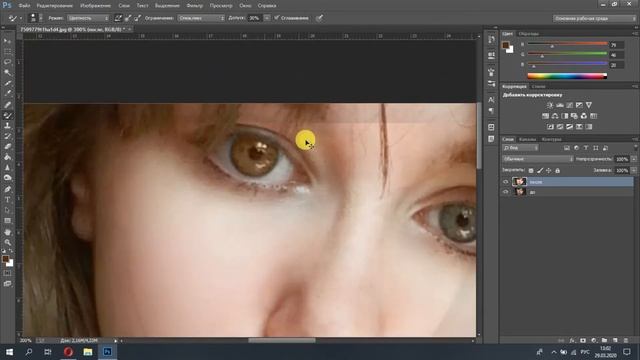Viewport: 640px width, 360px height.
Task: Toggle lock transparent pixels
Action: pyautogui.click(x=531, y=170)
